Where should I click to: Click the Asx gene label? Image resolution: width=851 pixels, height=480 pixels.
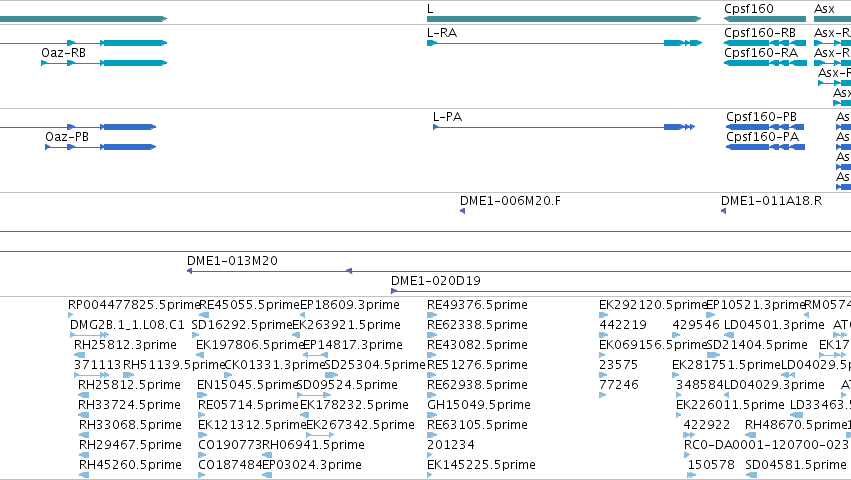[824, 9]
